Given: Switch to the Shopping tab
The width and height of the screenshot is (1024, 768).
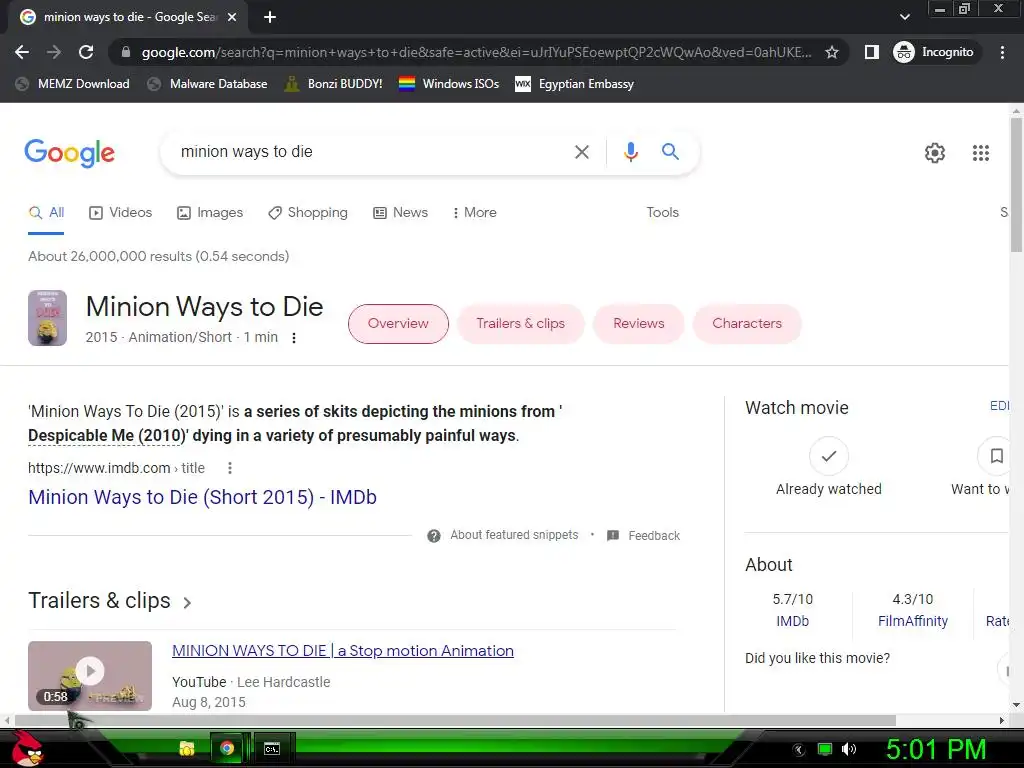Looking at the screenshot, I should tap(308, 213).
